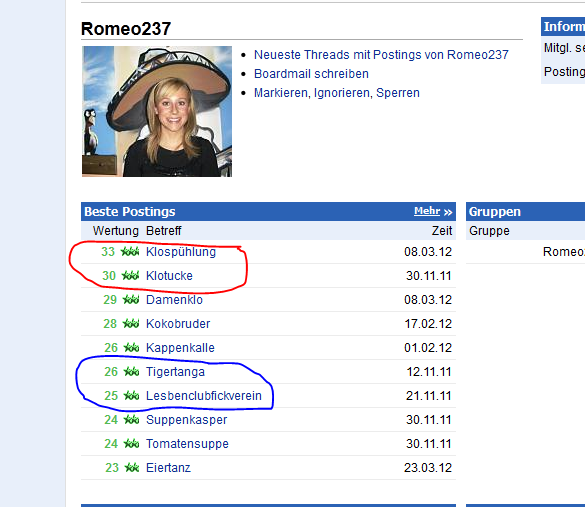Click the Boardmail schreiben link

(x=311, y=74)
